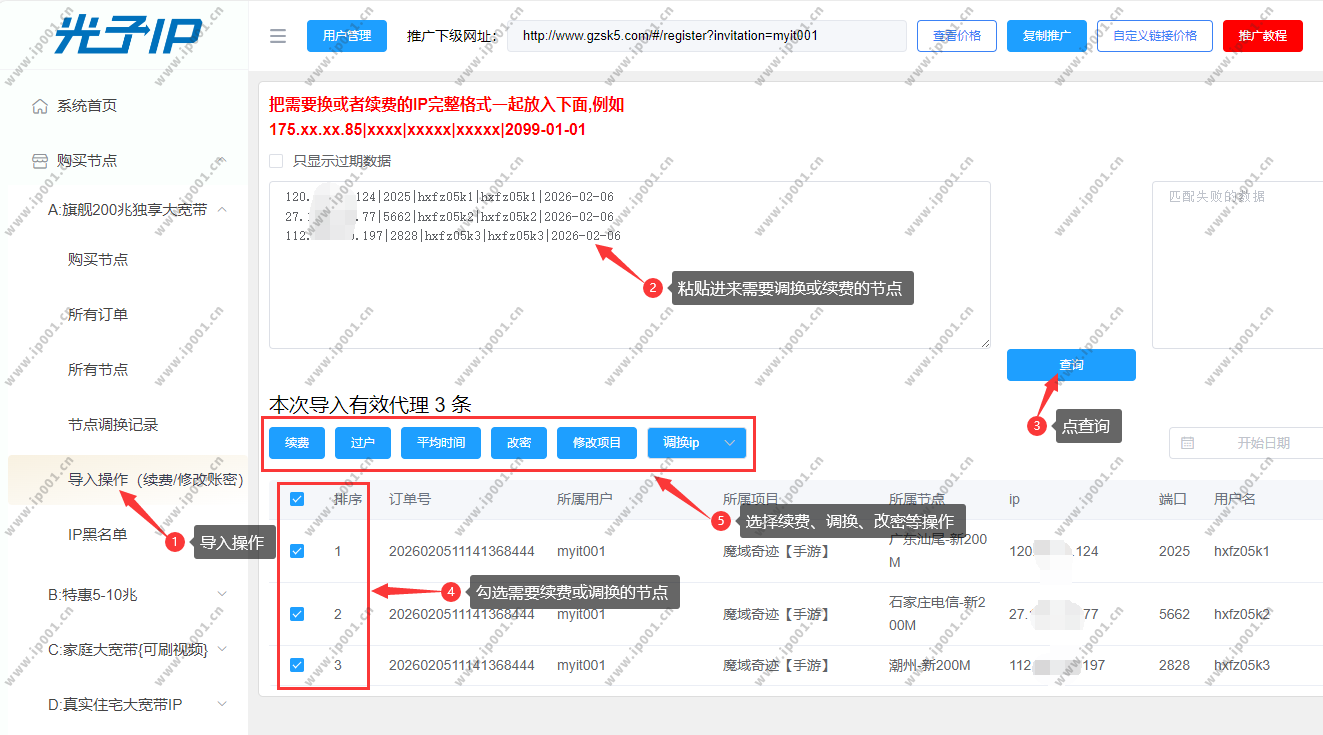Image resolution: width=1323 pixels, height=735 pixels.
Task: Click the red 推广教程 button
Action: (1262, 36)
